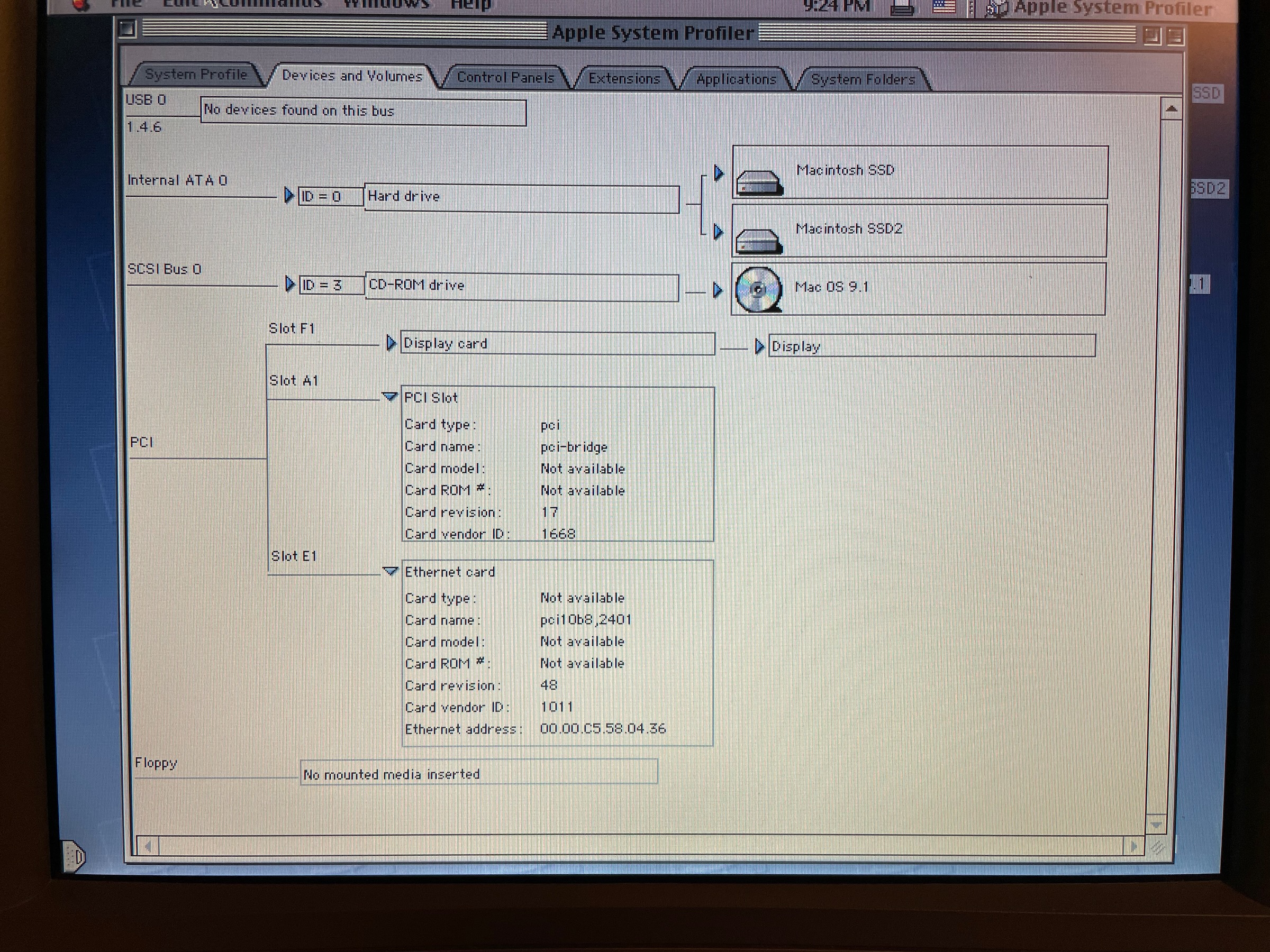Expand the Display card disclosure triangle
Image resolution: width=1270 pixels, height=952 pixels.
[x=391, y=343]
